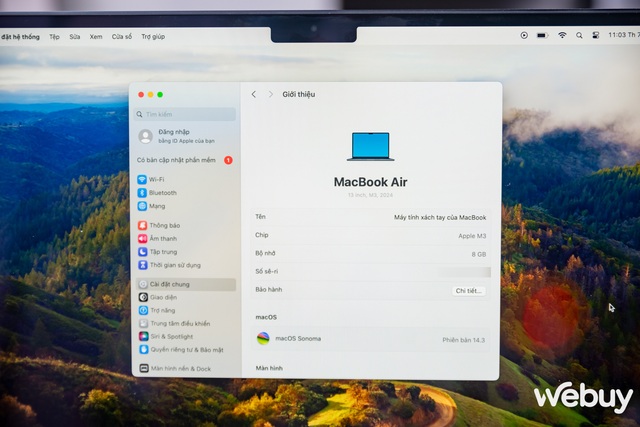Open Thông báo notifications icon
The height and width of the screenshot is (427, 640).
142,225
